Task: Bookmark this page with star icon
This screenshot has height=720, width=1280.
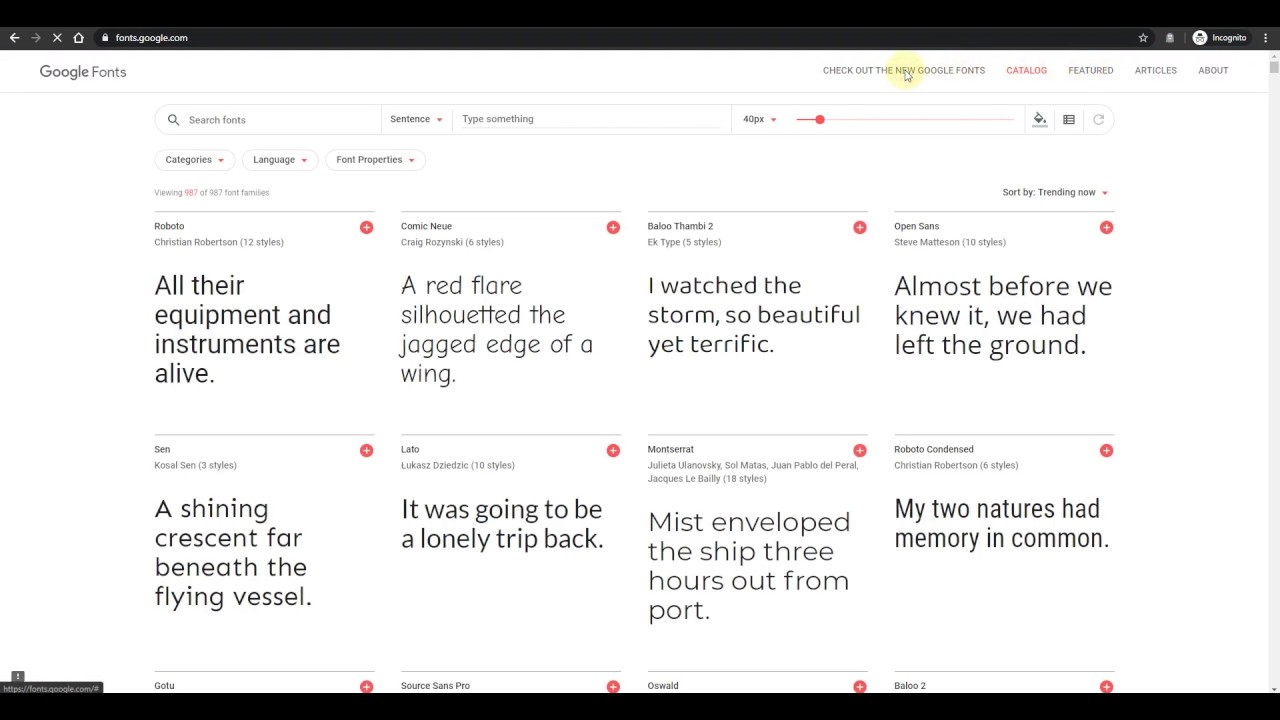Action: click(x=1143, y=38)
